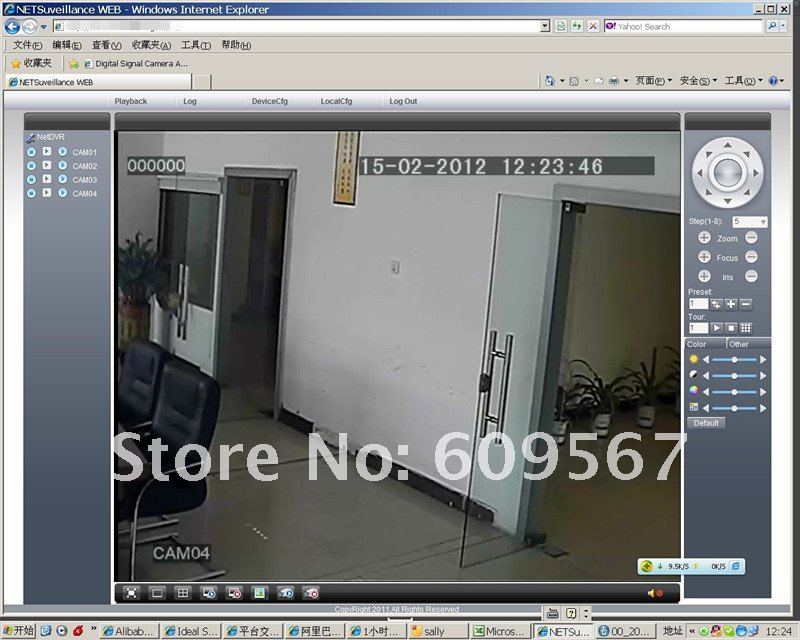Open the Playback page
800x640 pixels.
131,101
